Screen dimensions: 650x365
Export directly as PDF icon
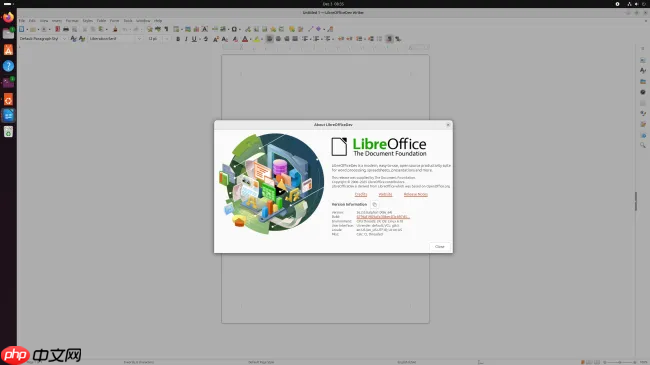[x=58, y=29]
